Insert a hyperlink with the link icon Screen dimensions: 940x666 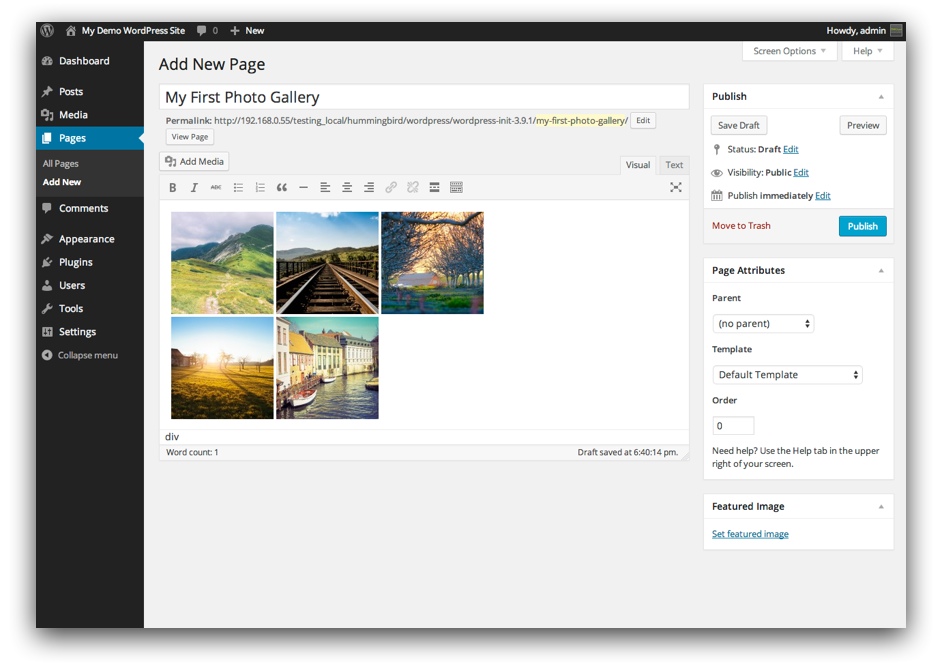coord(390,187)
